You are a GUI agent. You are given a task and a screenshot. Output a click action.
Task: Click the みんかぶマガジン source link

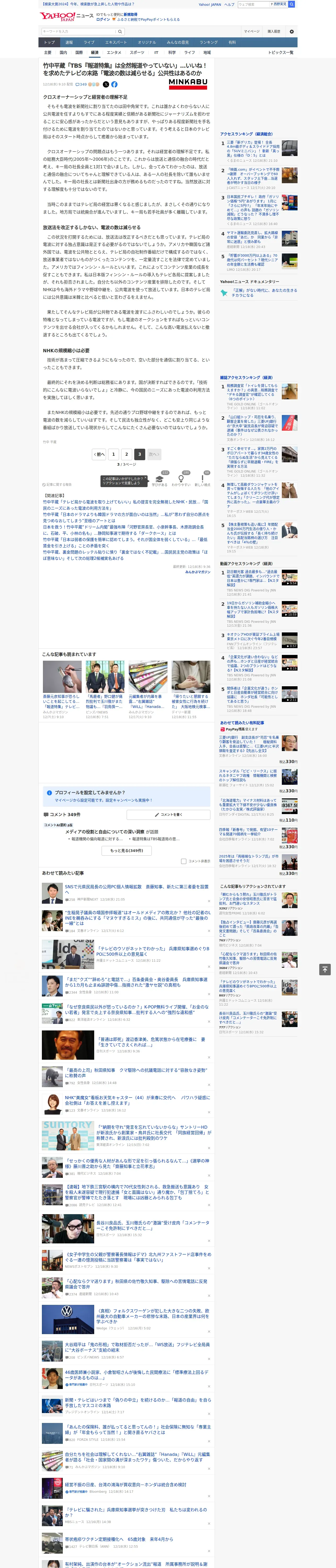[x=198, y=572]
